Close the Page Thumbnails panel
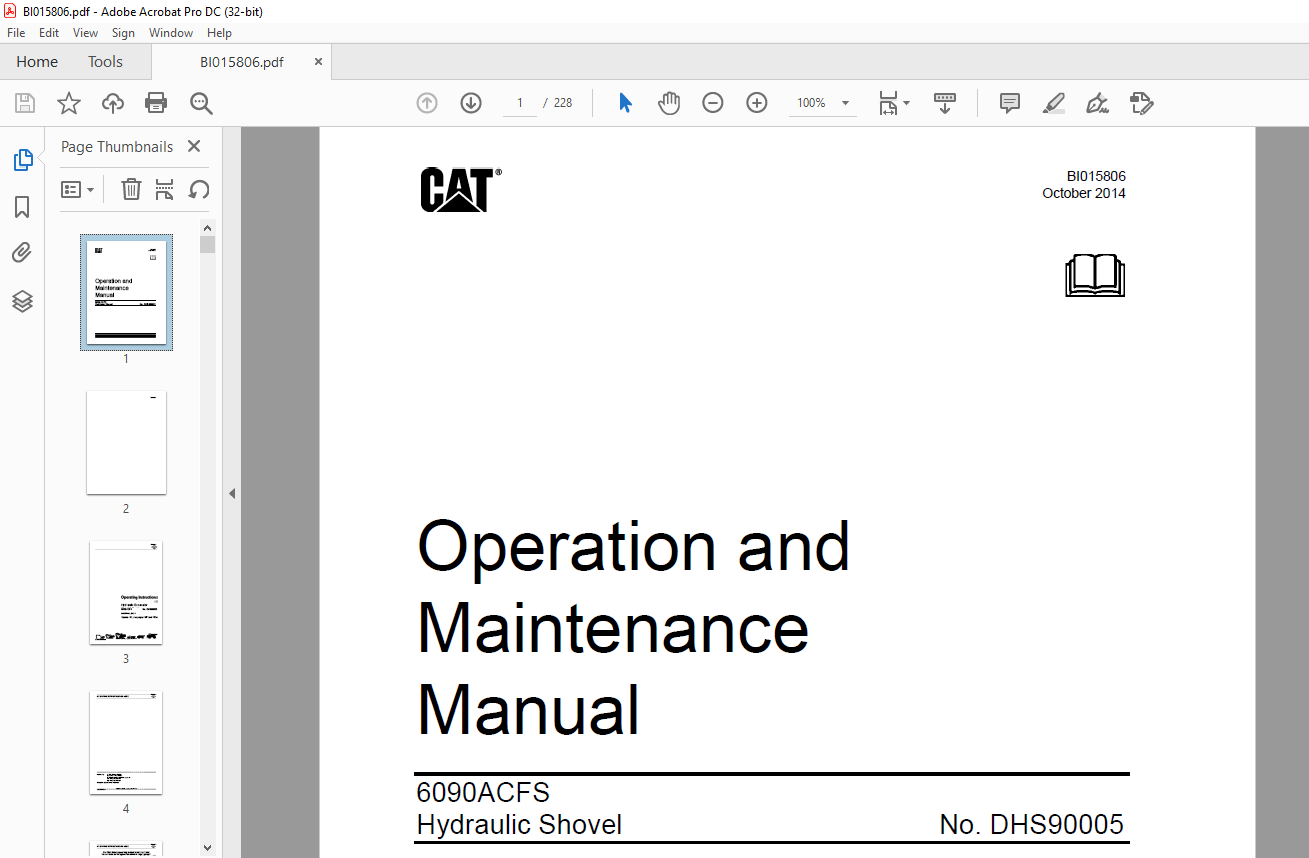Viewport: 1309px width, 858px height. [x=194, y=146]
